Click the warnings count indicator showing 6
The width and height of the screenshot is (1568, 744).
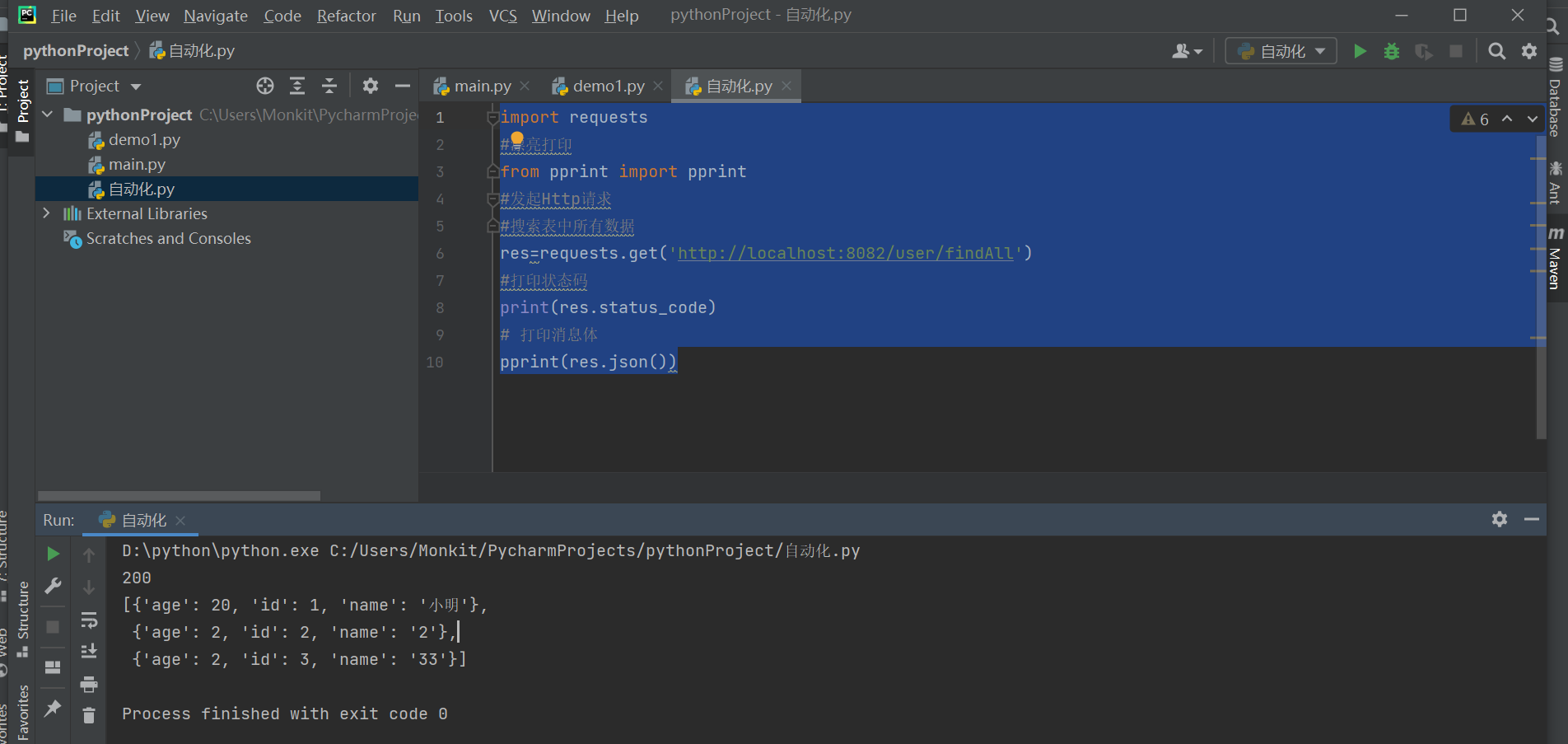(1475, 119)
